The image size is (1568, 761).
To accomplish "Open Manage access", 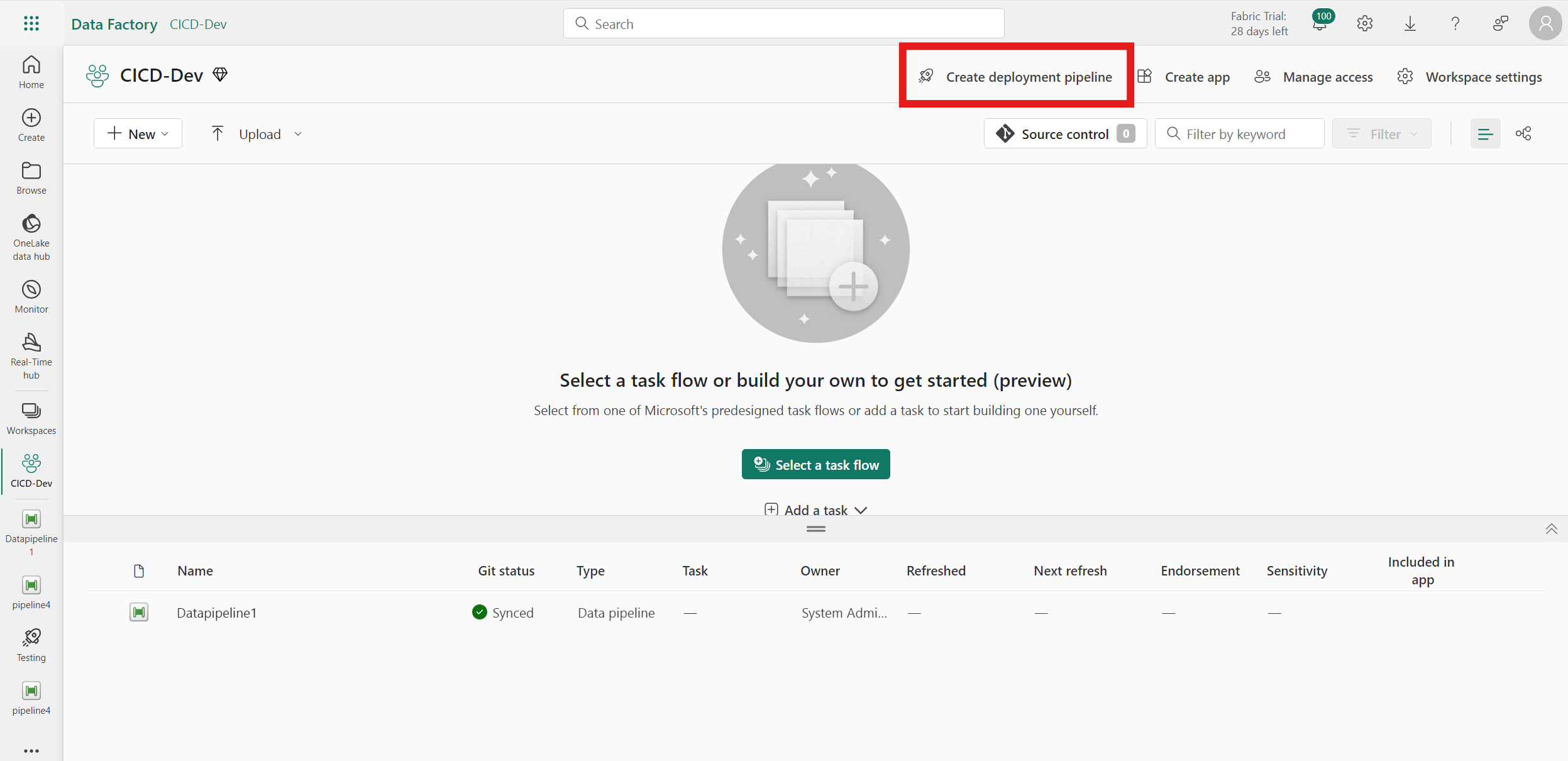I will tap(1313, 77).
